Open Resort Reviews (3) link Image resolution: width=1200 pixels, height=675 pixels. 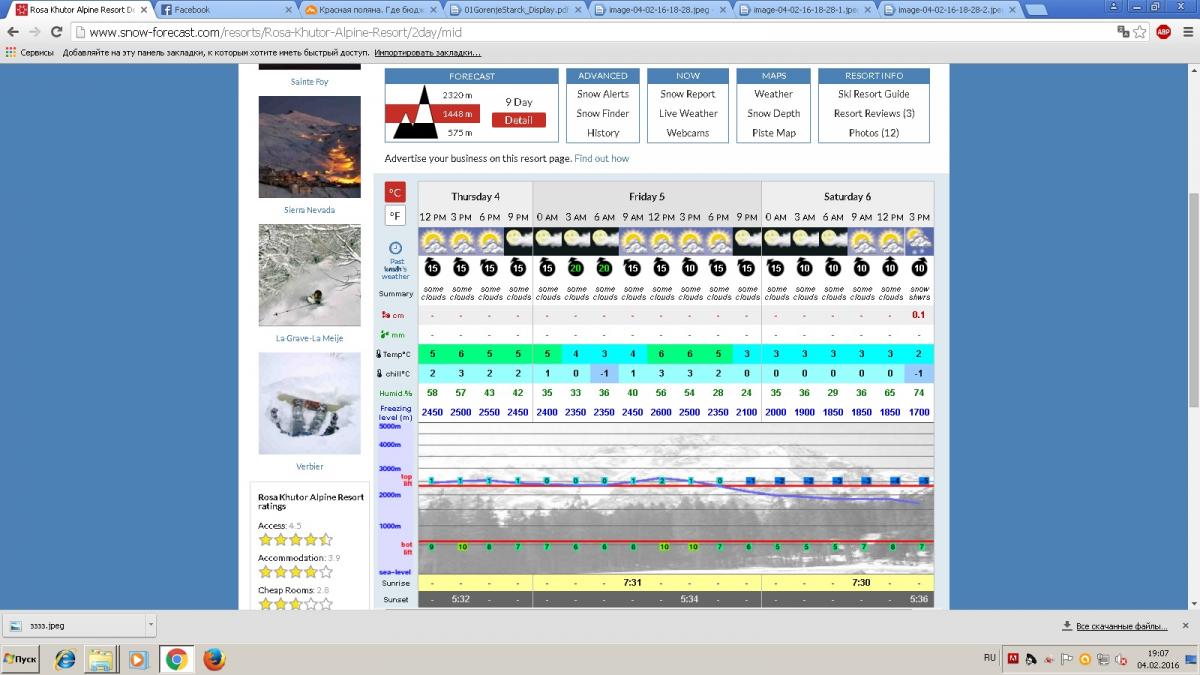coord(874,113)
